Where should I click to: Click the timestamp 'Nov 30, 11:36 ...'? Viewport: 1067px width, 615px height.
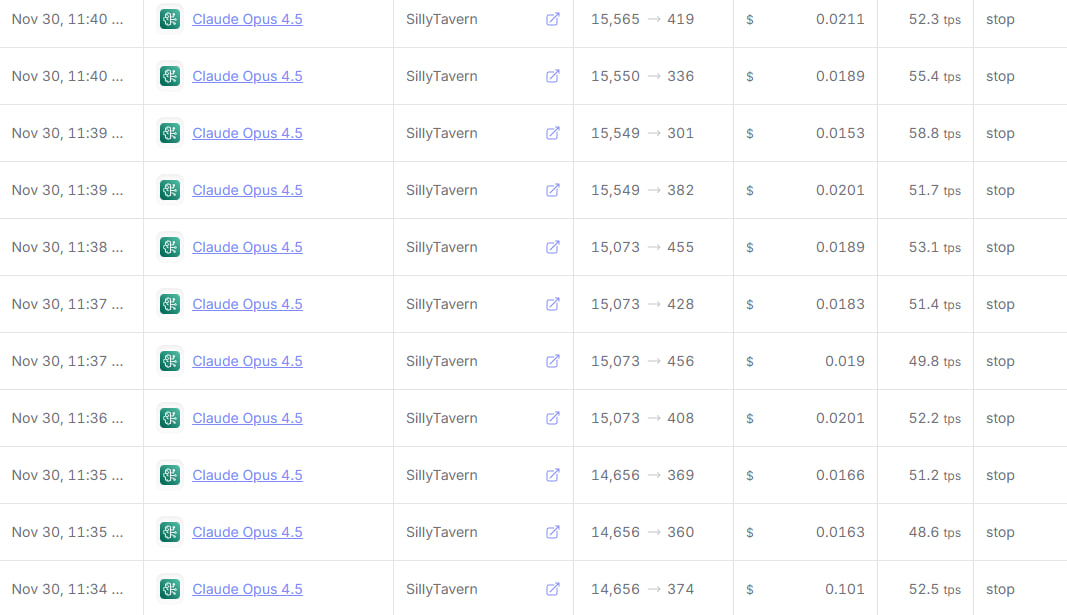point(67,418)
